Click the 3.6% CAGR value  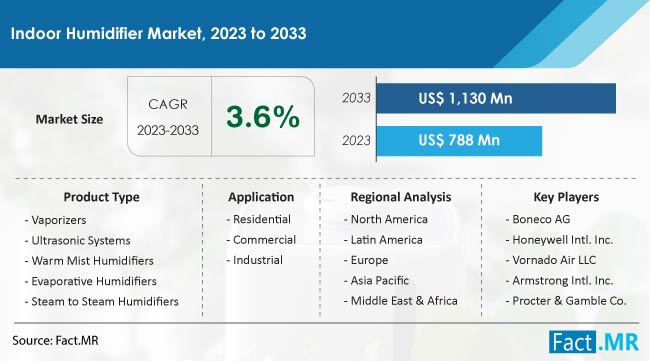(263, 116)
